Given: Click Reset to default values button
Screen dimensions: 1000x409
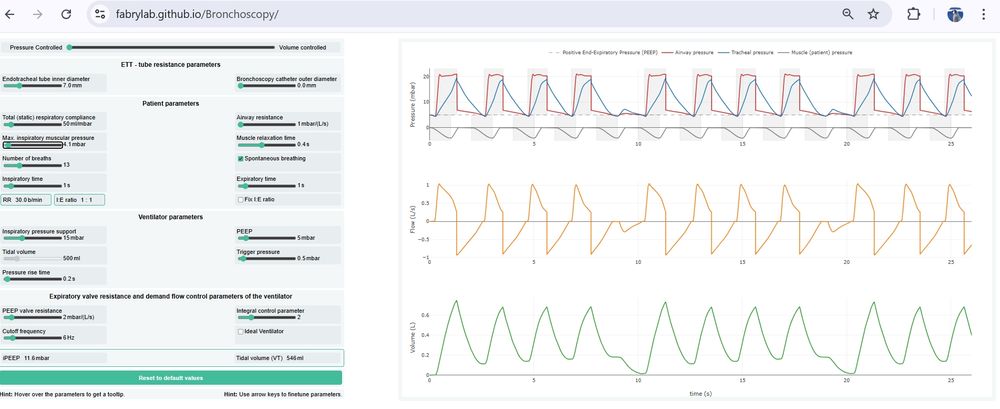Looking at the screenshot, I should click(x=171, y=378).
